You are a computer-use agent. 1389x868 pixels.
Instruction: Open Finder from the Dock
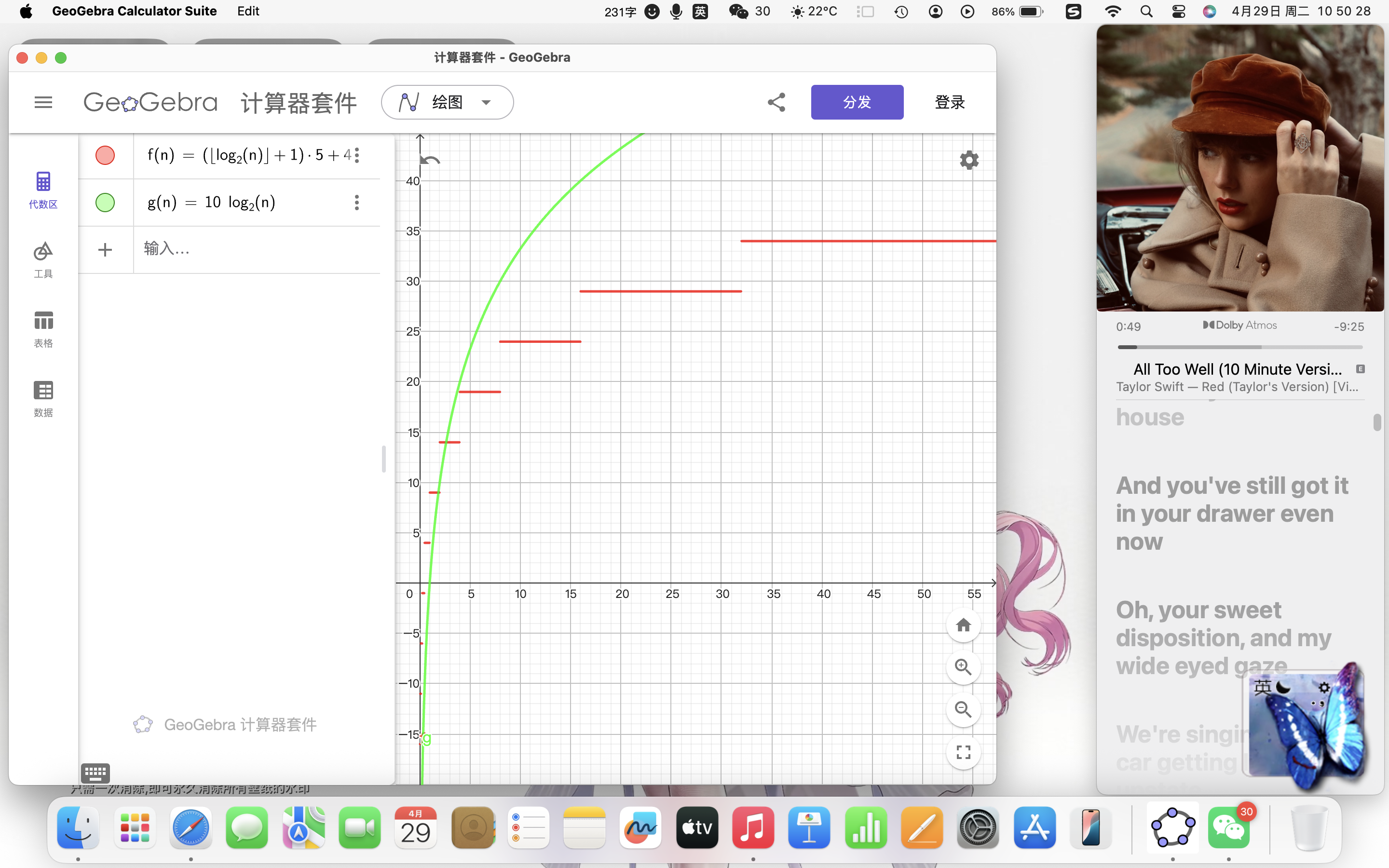tap(78, 828)
